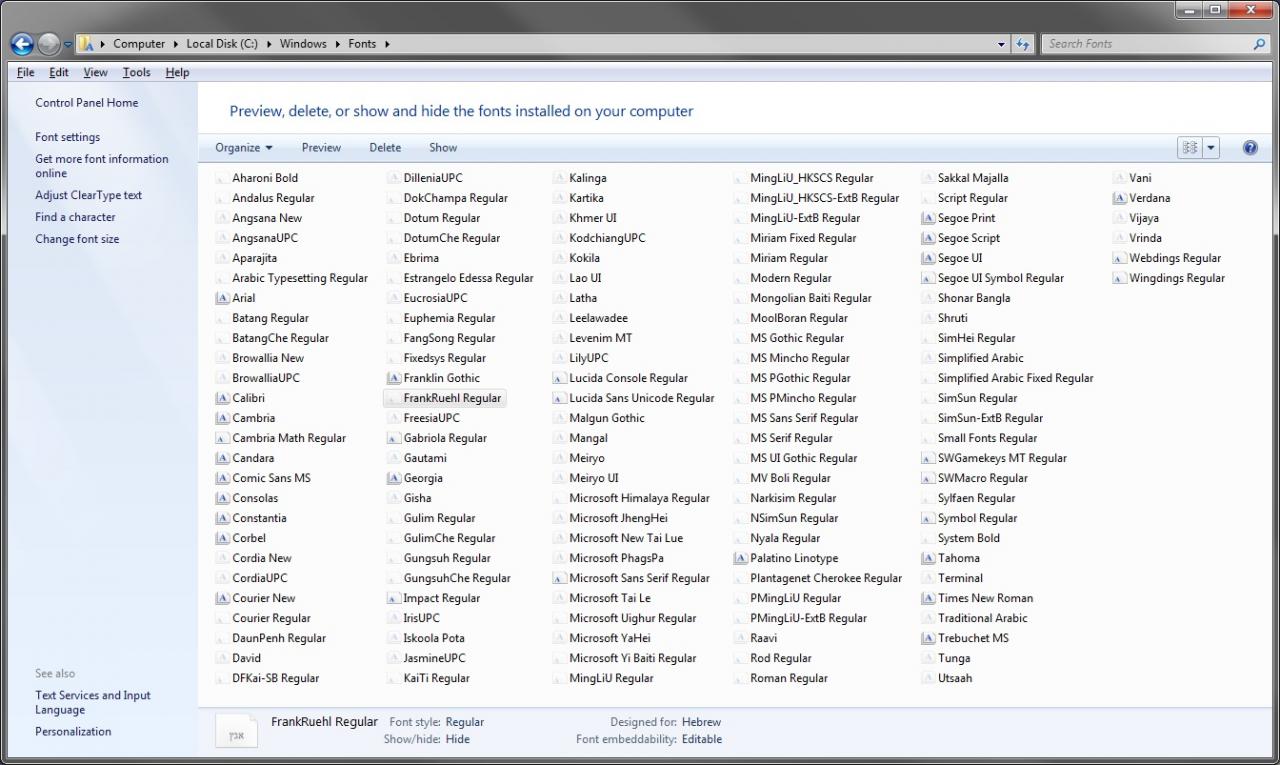The image size is (1280, 765).
Task: Open Control Panel Home link
Action: [87, 103]
